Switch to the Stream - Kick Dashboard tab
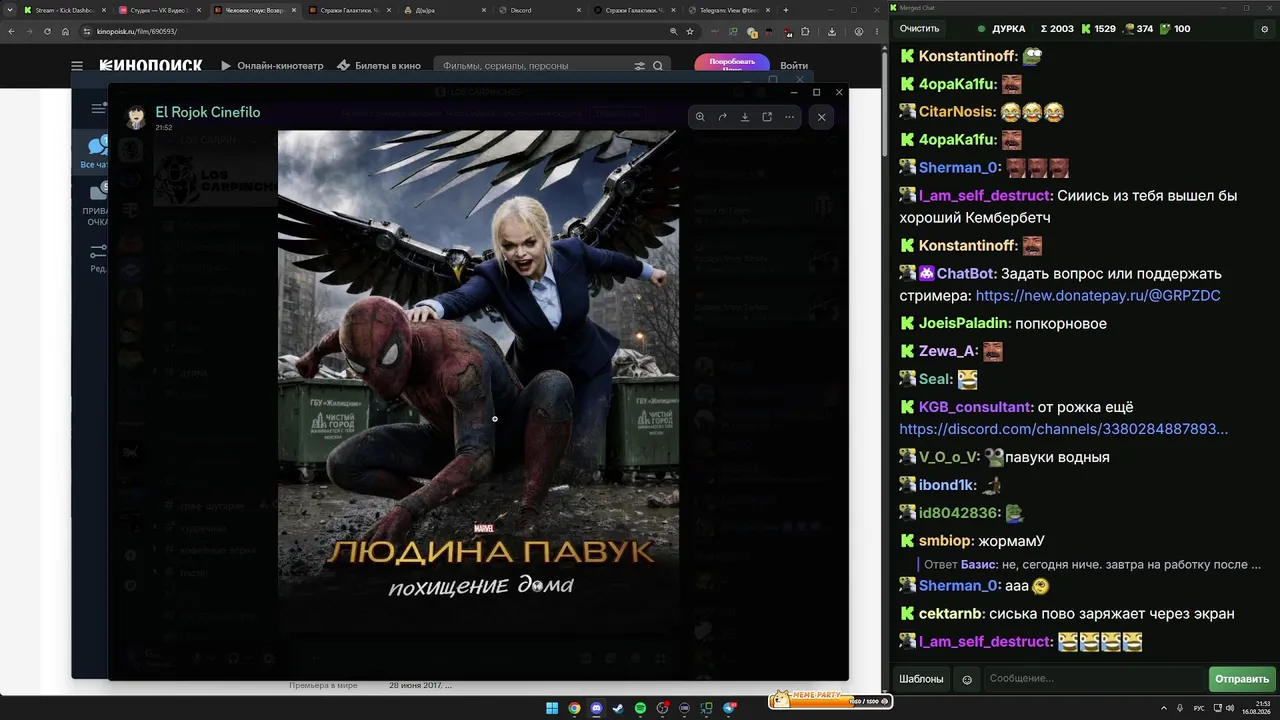 (64, 10)
